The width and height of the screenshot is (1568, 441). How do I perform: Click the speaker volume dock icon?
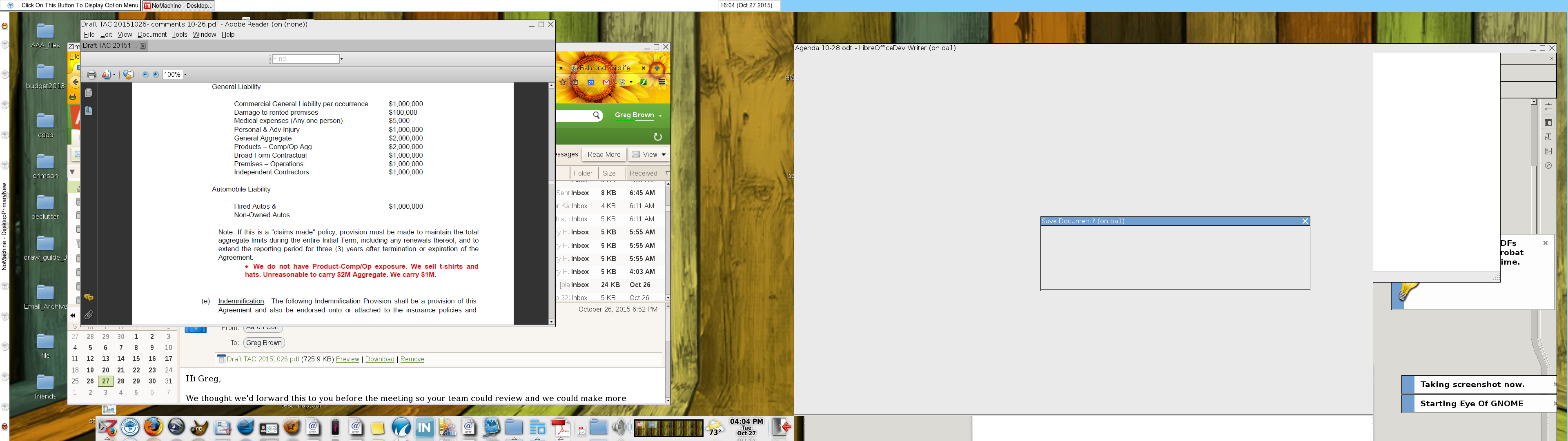pyautogui.click(x=619, y=428)
